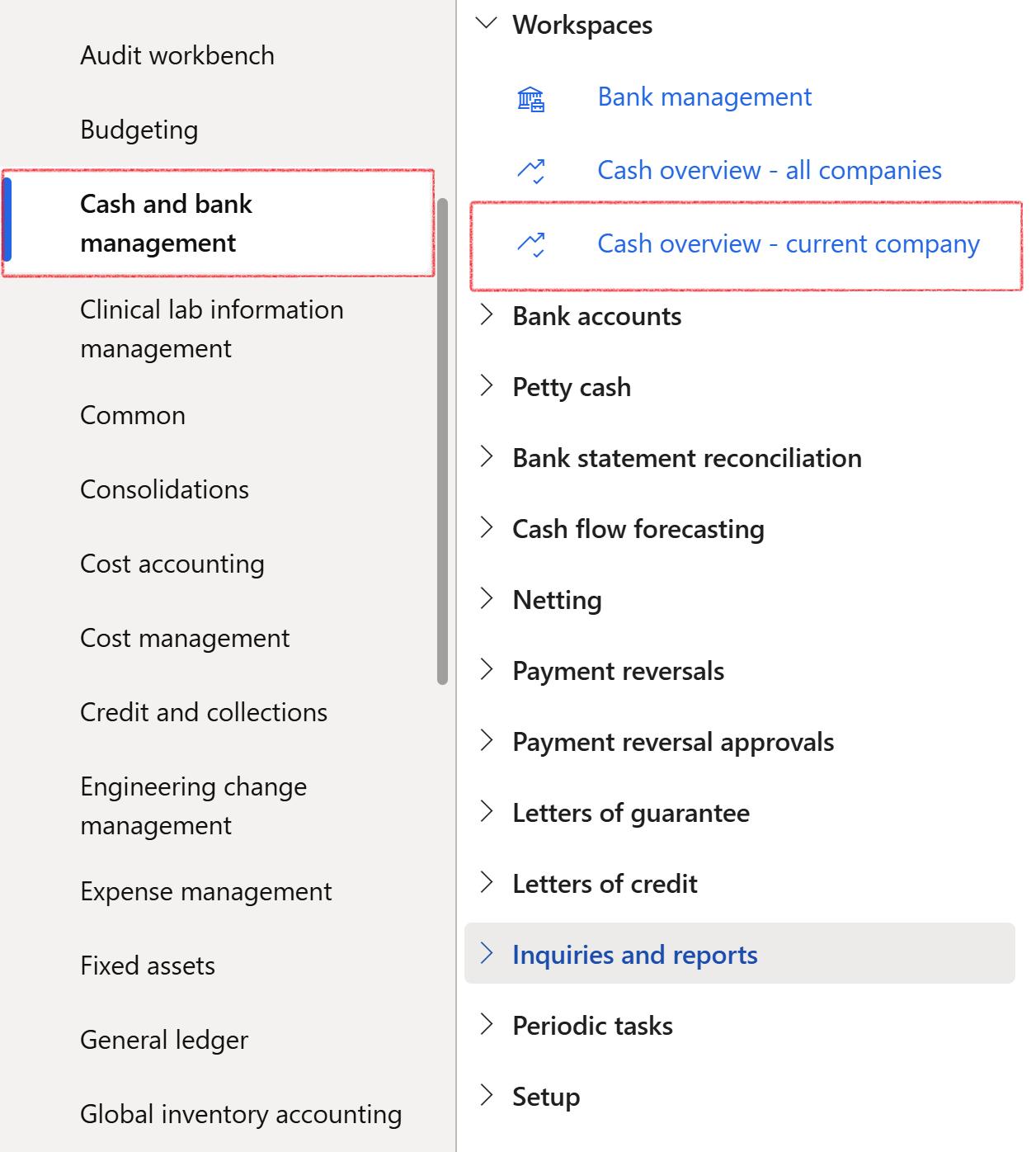Image resolution: width=1036 pixels, height=1152 pixels.
Task: Expand the Bank accounts section
Action: [x=487, y=315]
